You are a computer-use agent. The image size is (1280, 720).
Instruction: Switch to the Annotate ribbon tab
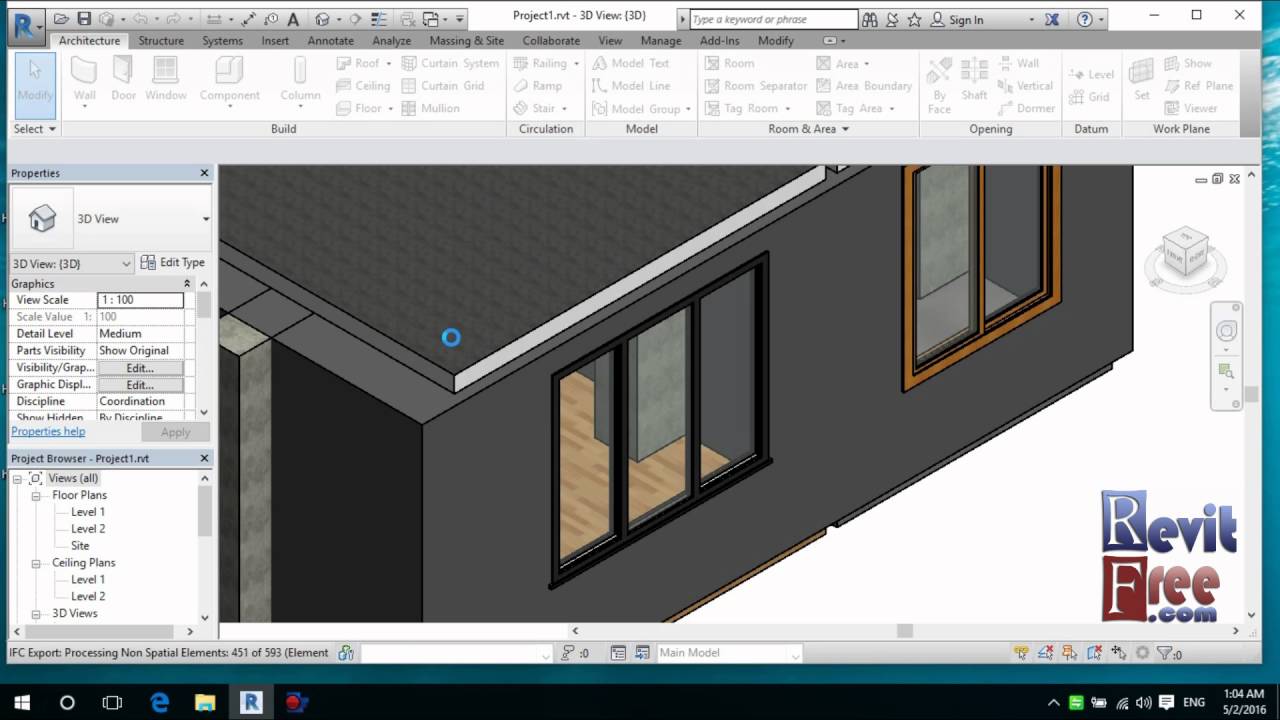(x=331, y=41)
